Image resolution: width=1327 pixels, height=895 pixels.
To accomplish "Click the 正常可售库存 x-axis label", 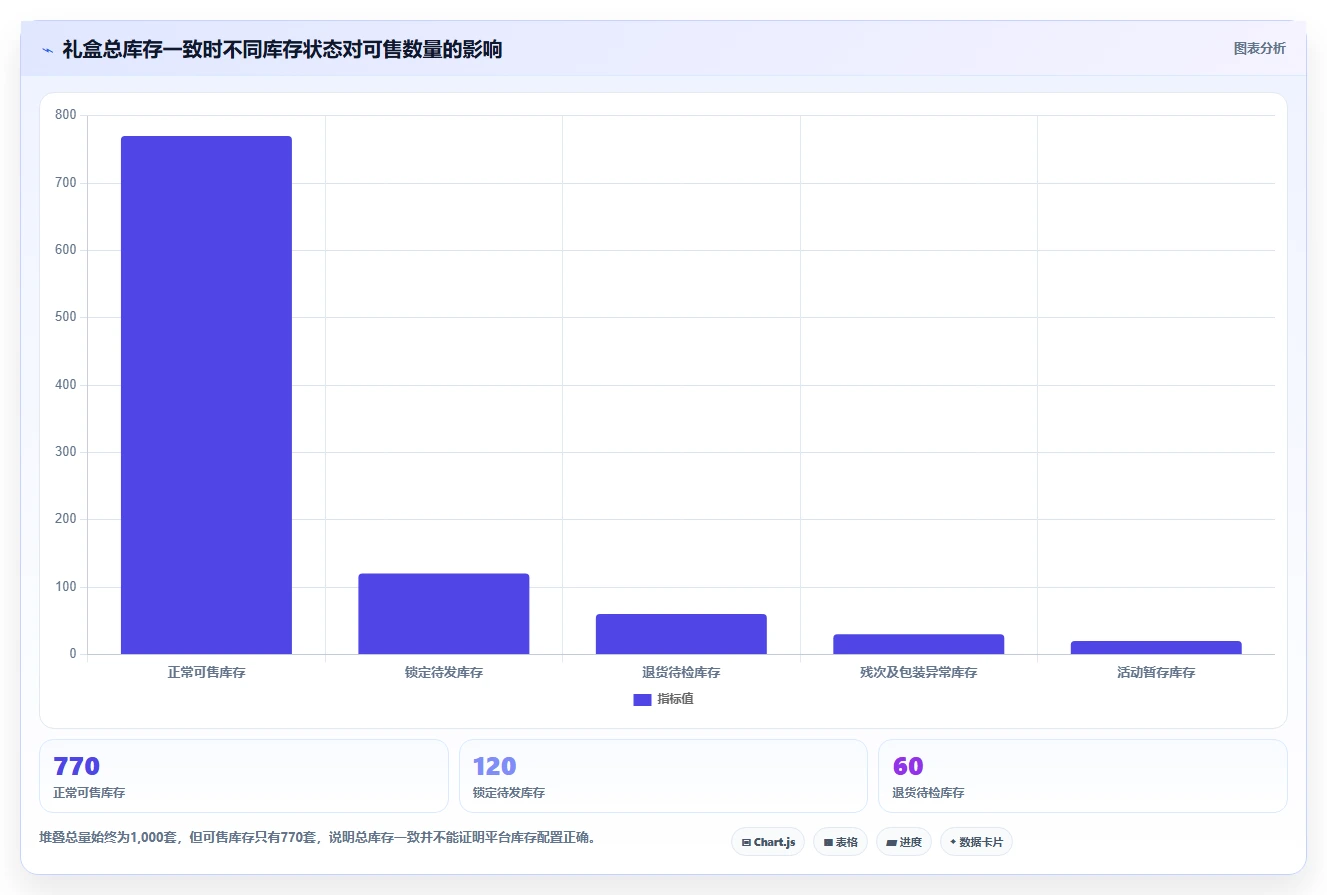I will pyautogui.click(x=206, y=673).
